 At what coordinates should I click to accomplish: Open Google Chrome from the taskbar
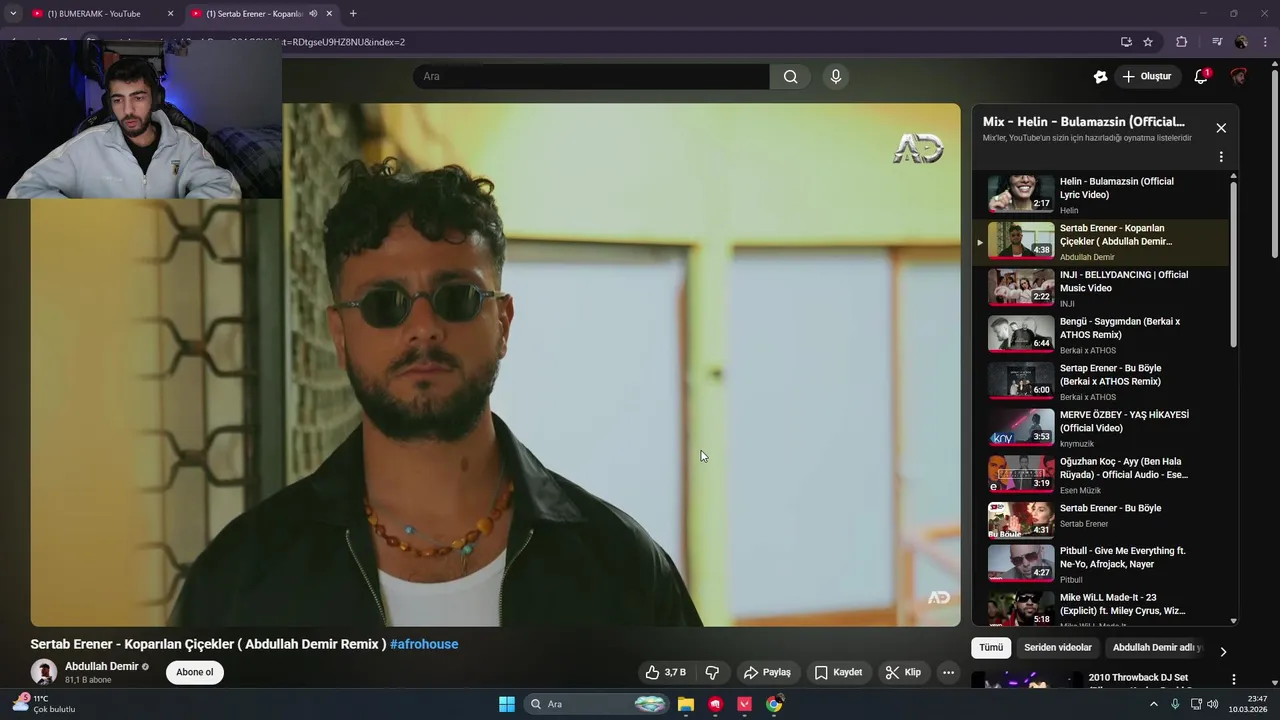click(774, 704)
